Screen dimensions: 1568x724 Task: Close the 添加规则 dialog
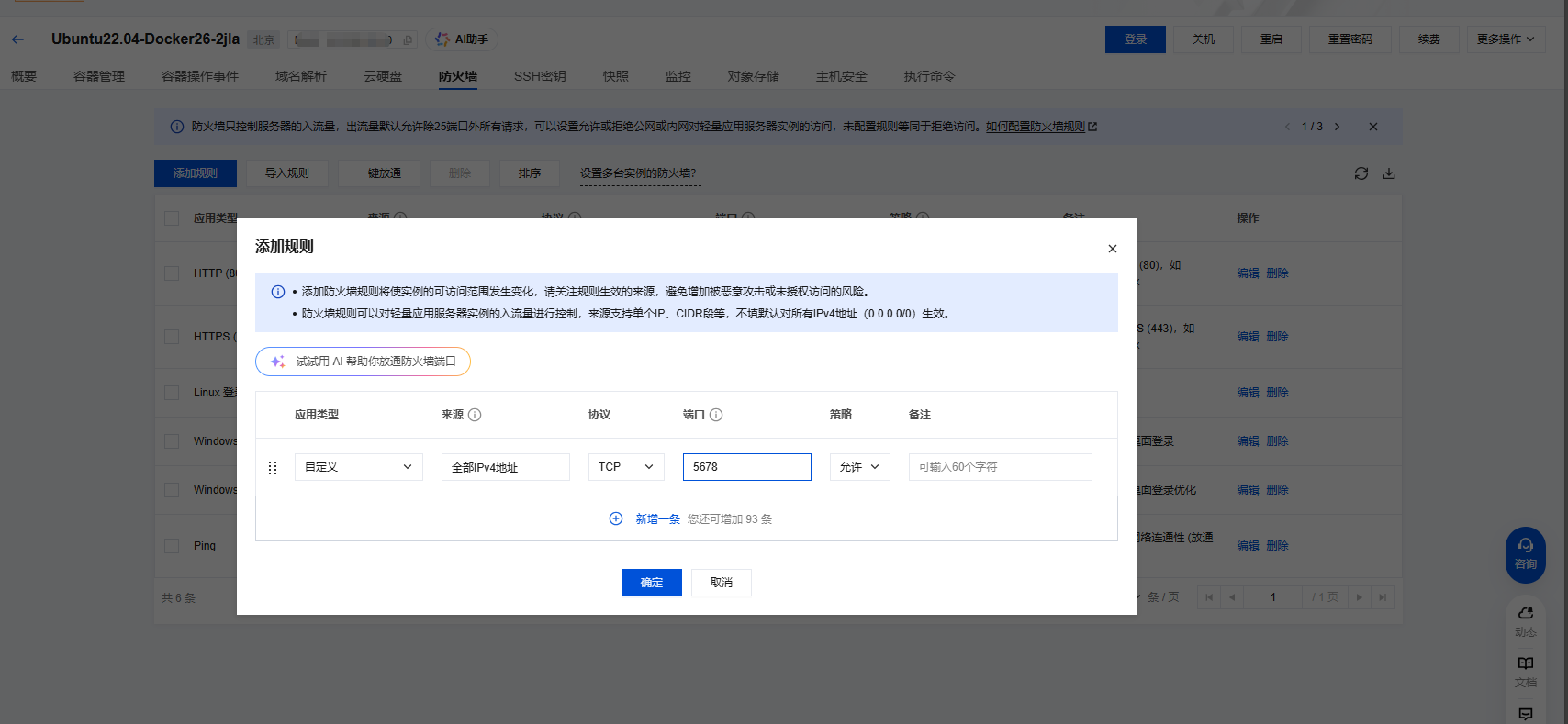[1112, 249]
